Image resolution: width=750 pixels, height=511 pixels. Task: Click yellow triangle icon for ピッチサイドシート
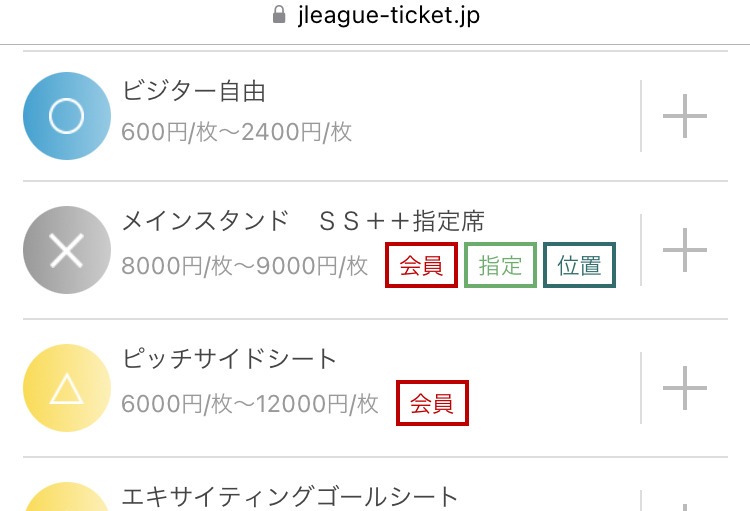[x=67, y=388]
